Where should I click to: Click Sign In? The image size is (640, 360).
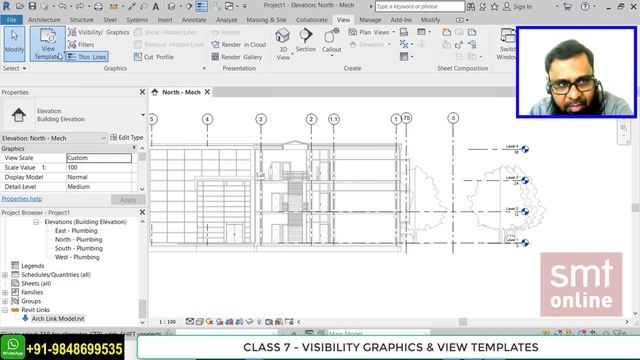pyautogui.click(x=518, y=7)
